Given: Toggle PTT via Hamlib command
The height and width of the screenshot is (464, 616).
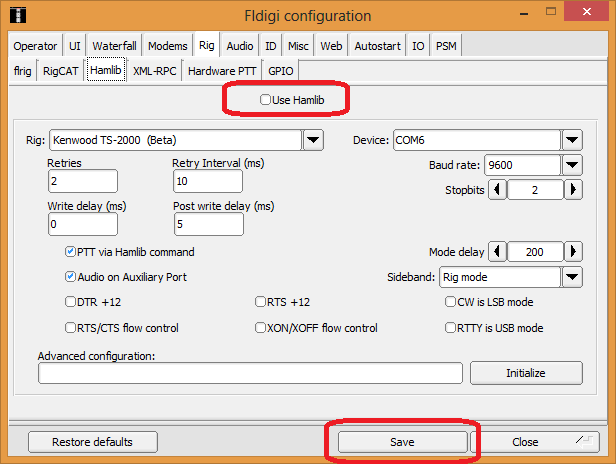Looking at the screenshot, I should pyautogui.click(x=70, y=252).
